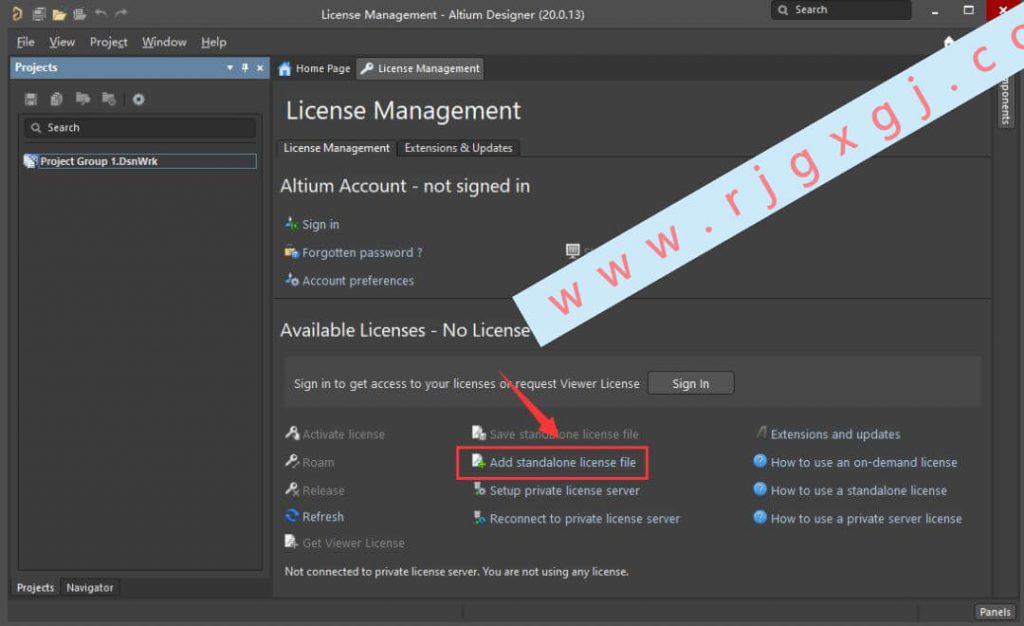The height and width of the screenshot is (626, 1024).
Task: Open the File menu
Action: pos(25,42)
